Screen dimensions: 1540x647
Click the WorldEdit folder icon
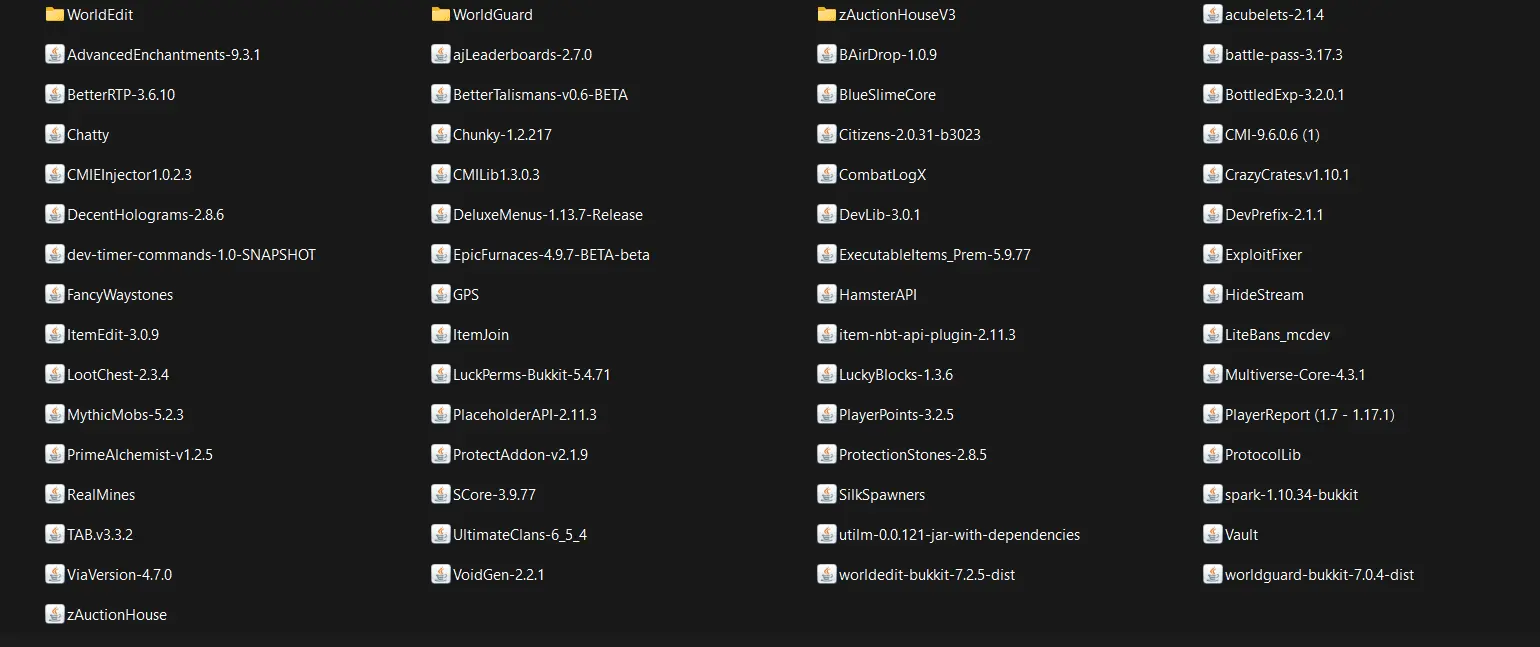coord(55,14)
